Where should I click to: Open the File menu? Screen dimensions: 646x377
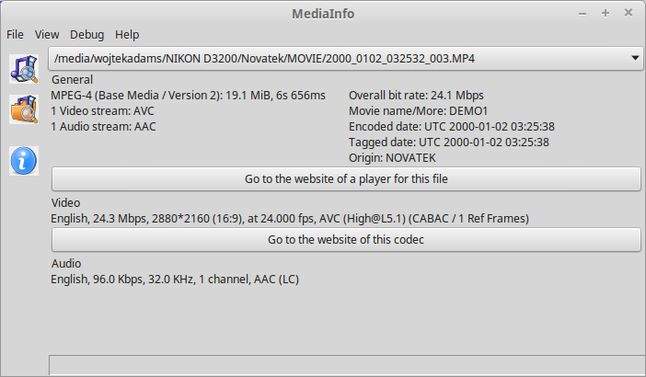(15, 35)
